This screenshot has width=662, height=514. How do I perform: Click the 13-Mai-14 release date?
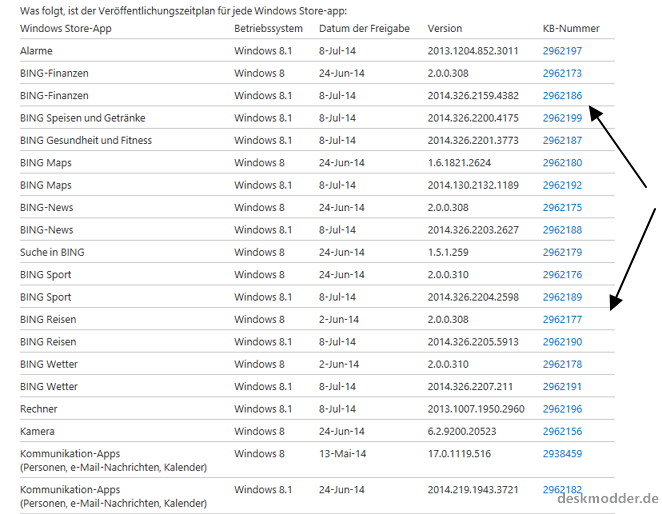[342, 454]
